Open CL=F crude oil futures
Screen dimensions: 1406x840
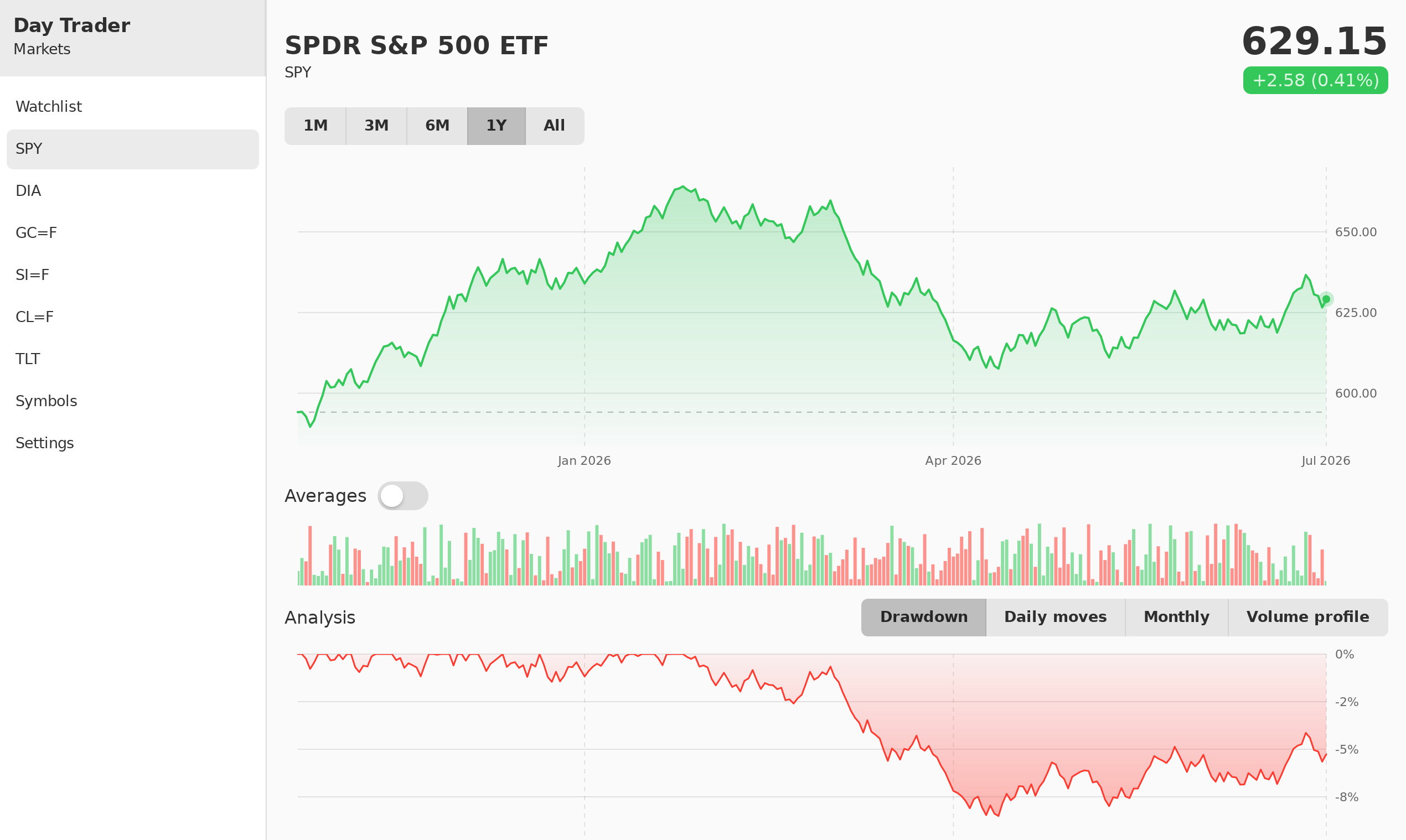tap(132, 318)
